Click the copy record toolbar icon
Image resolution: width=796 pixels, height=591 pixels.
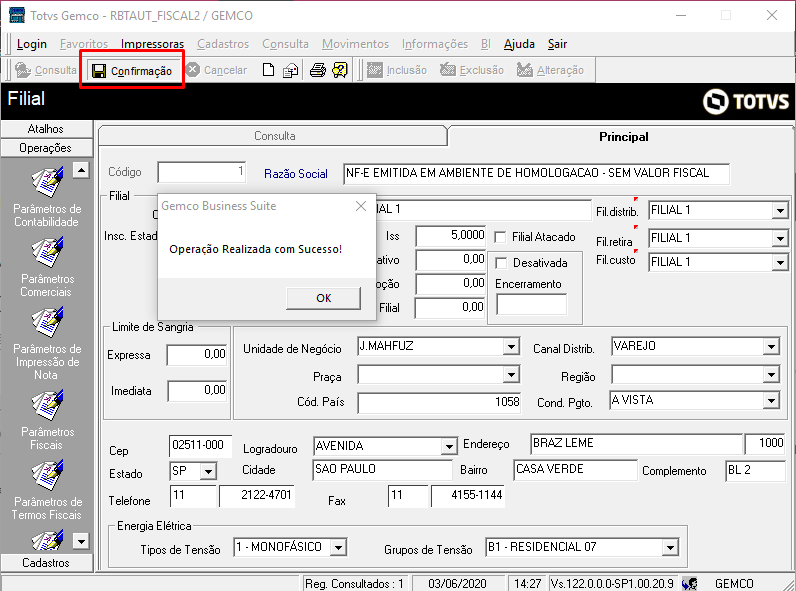pyautogui.click(x=290, y=70)
